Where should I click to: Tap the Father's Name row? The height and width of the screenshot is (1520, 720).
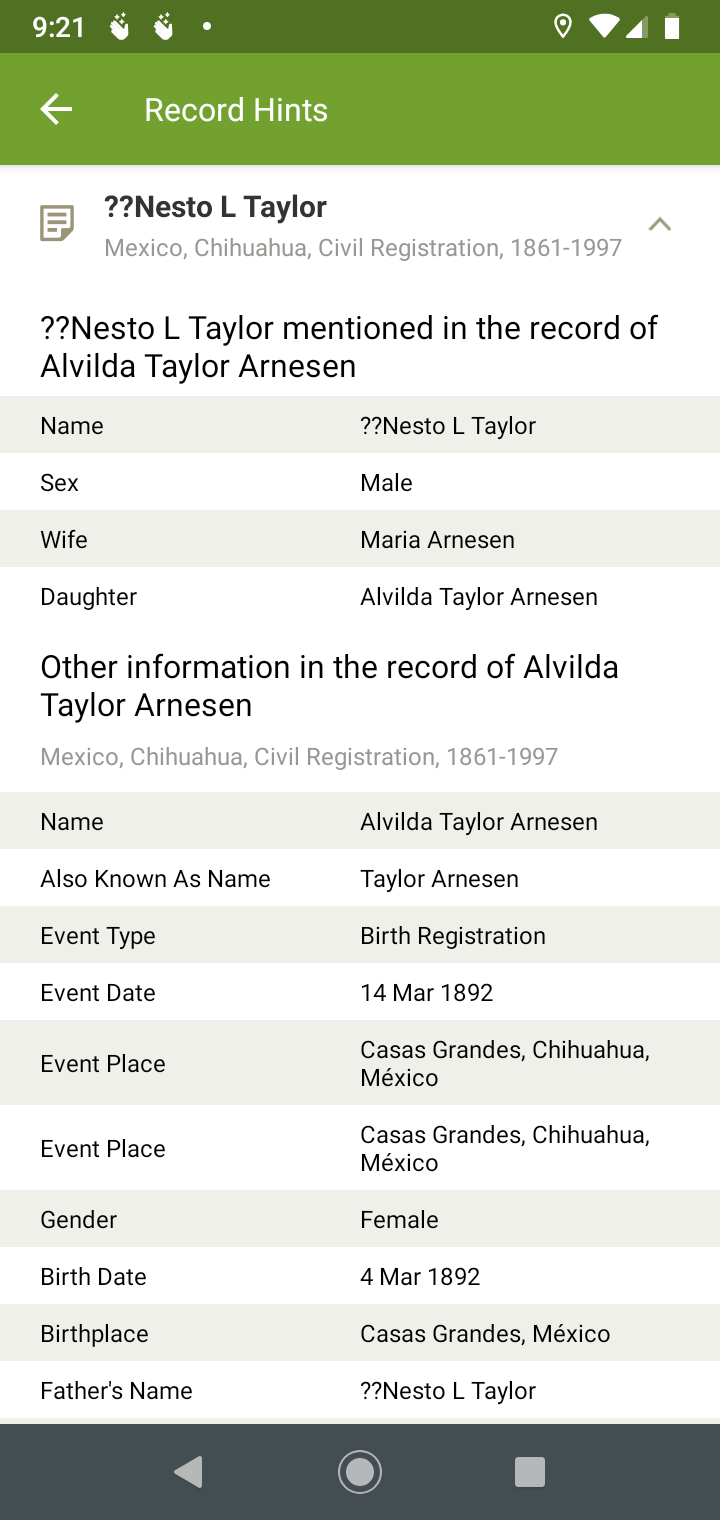click(360, 1391)
